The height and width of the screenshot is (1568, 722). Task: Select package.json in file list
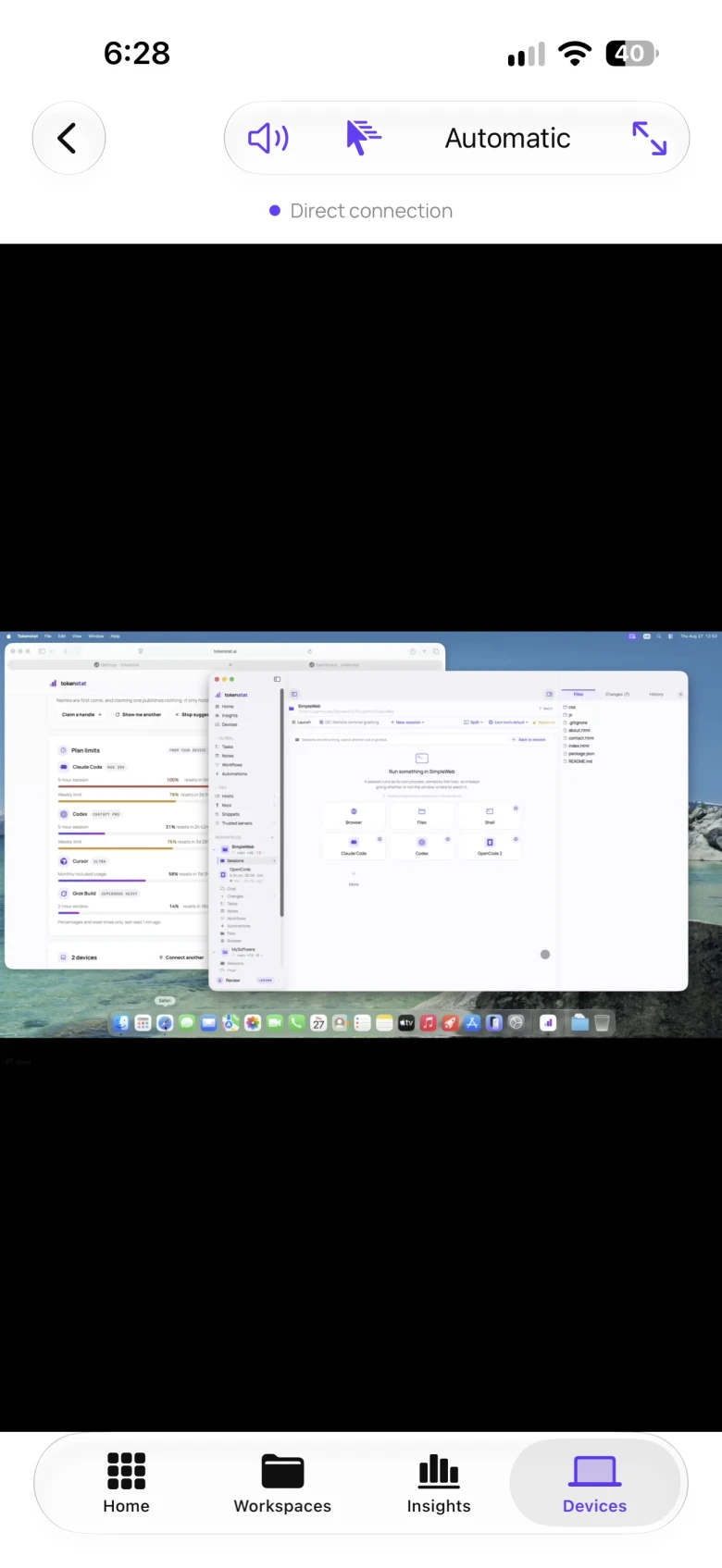click(x=579, y=754)
